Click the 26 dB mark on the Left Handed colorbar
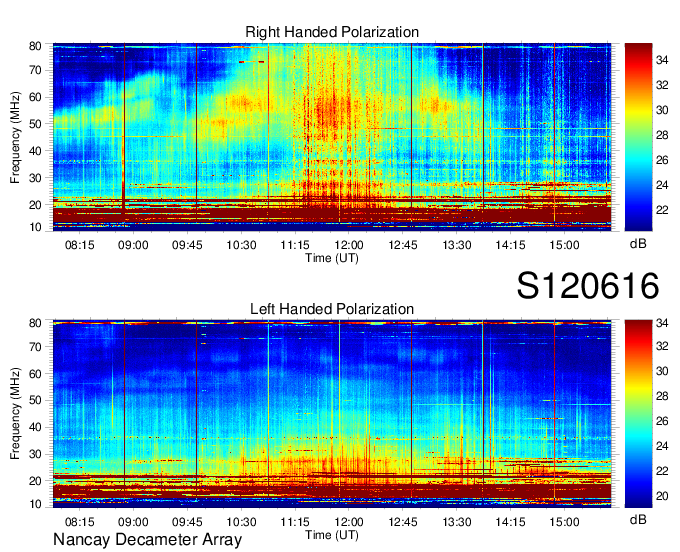Screen dimensions: 680x552 [x=662, y=421]
